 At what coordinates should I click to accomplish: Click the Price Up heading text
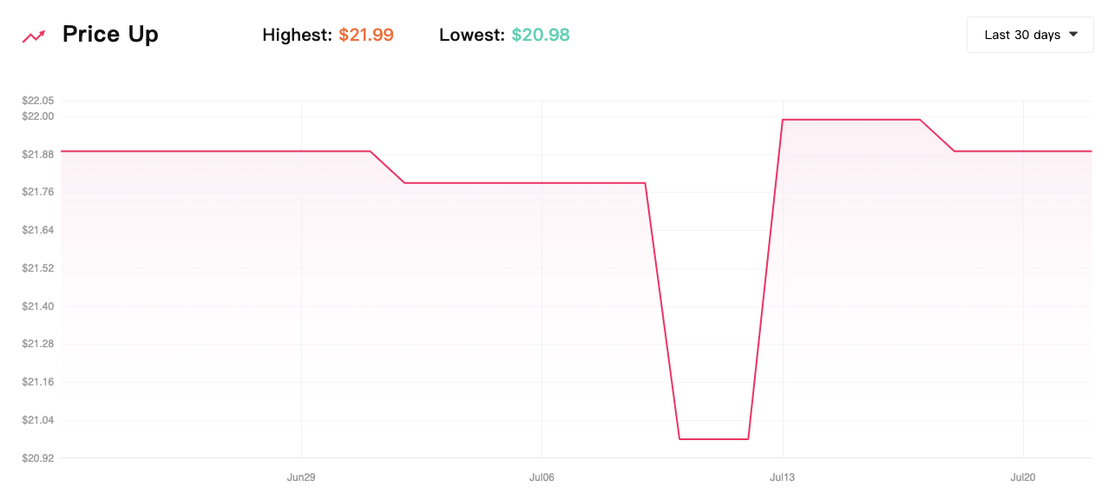pyautogui.click(x=110, y=34)
